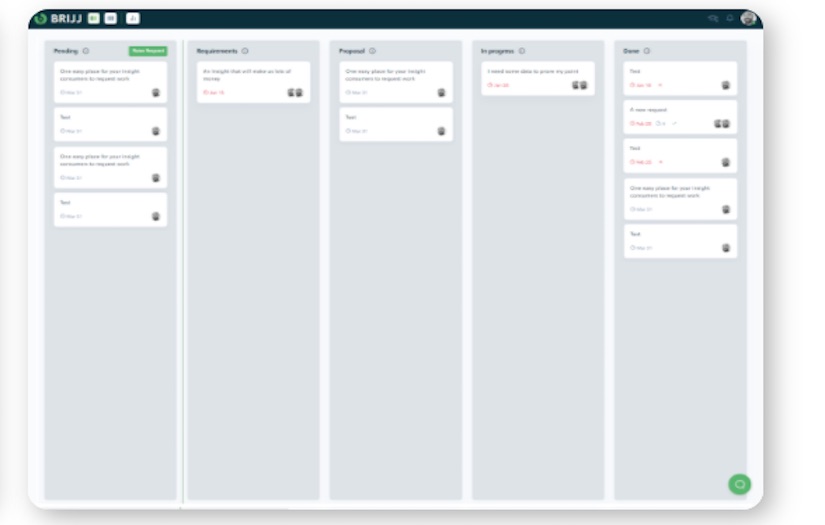Click avatar on Proposal 'One easy place' card

441,93
